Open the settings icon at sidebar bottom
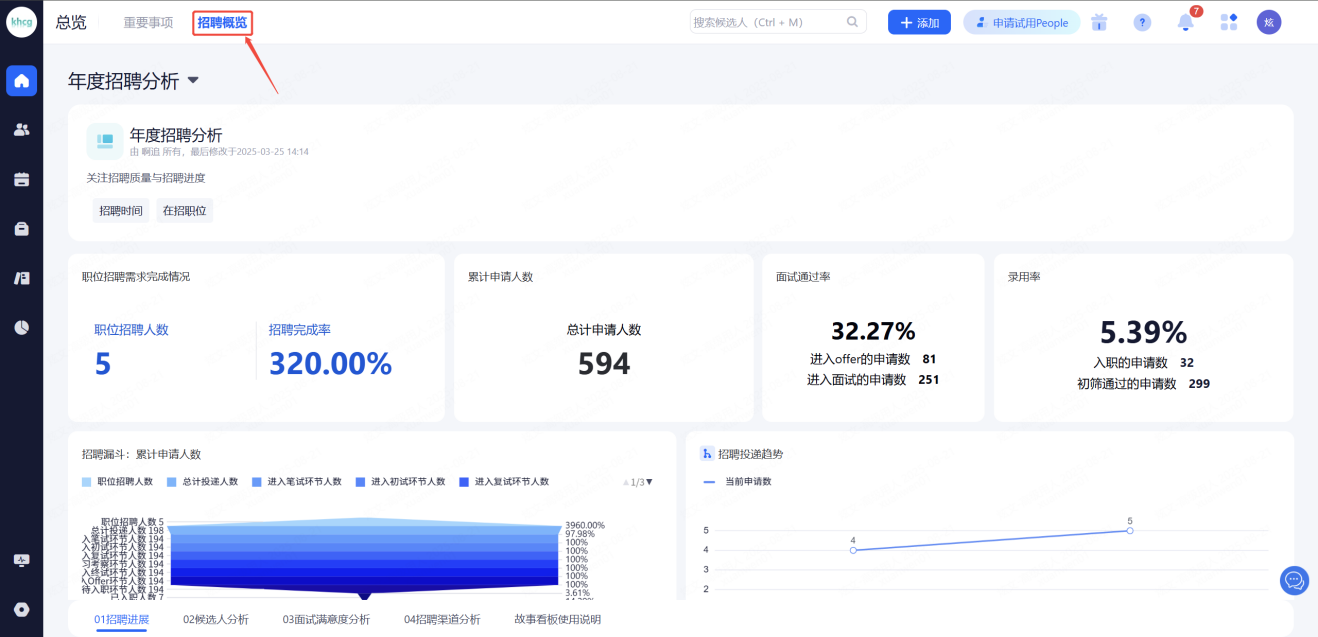This screenshot has height=637, width=1318. point(22,609)
